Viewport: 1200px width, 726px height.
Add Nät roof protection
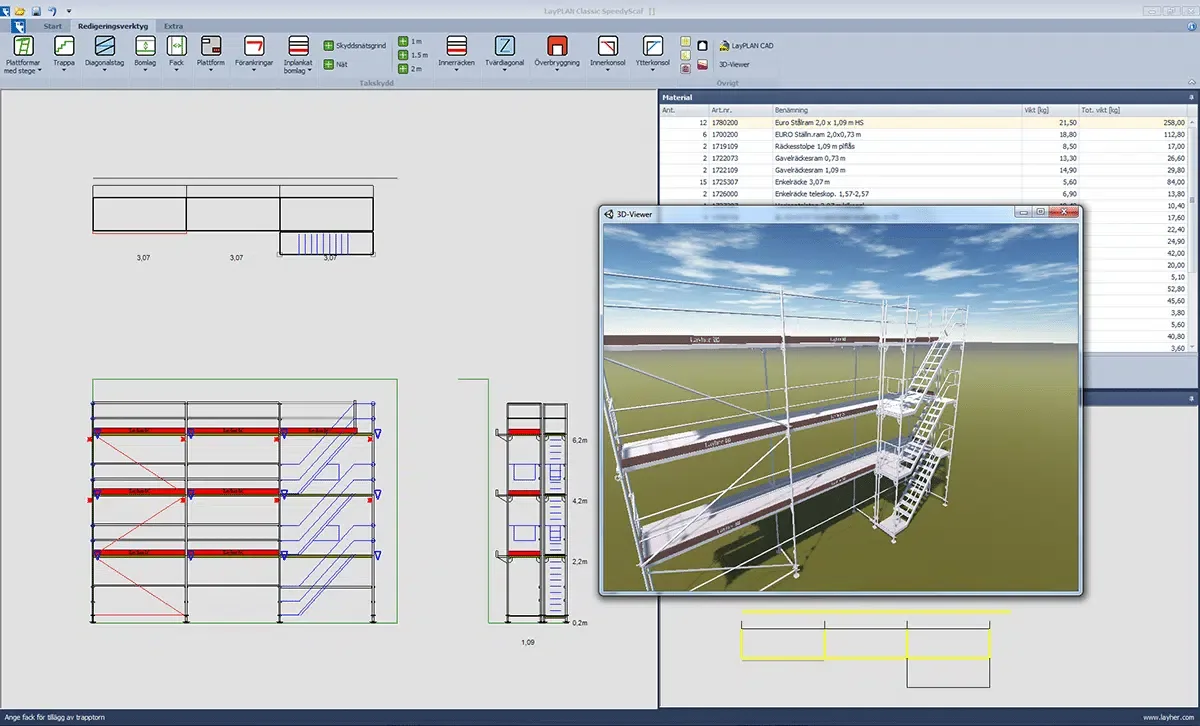point(336,64)
